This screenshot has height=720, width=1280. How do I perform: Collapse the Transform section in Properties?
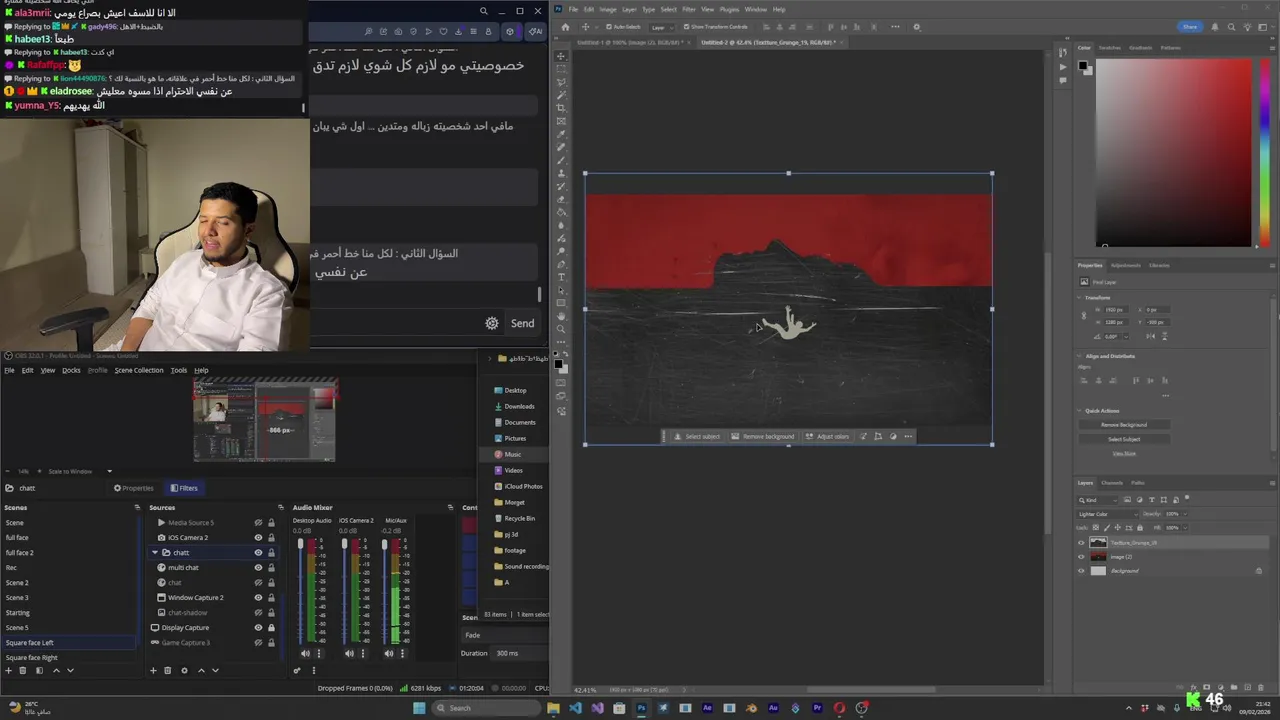1080,298
